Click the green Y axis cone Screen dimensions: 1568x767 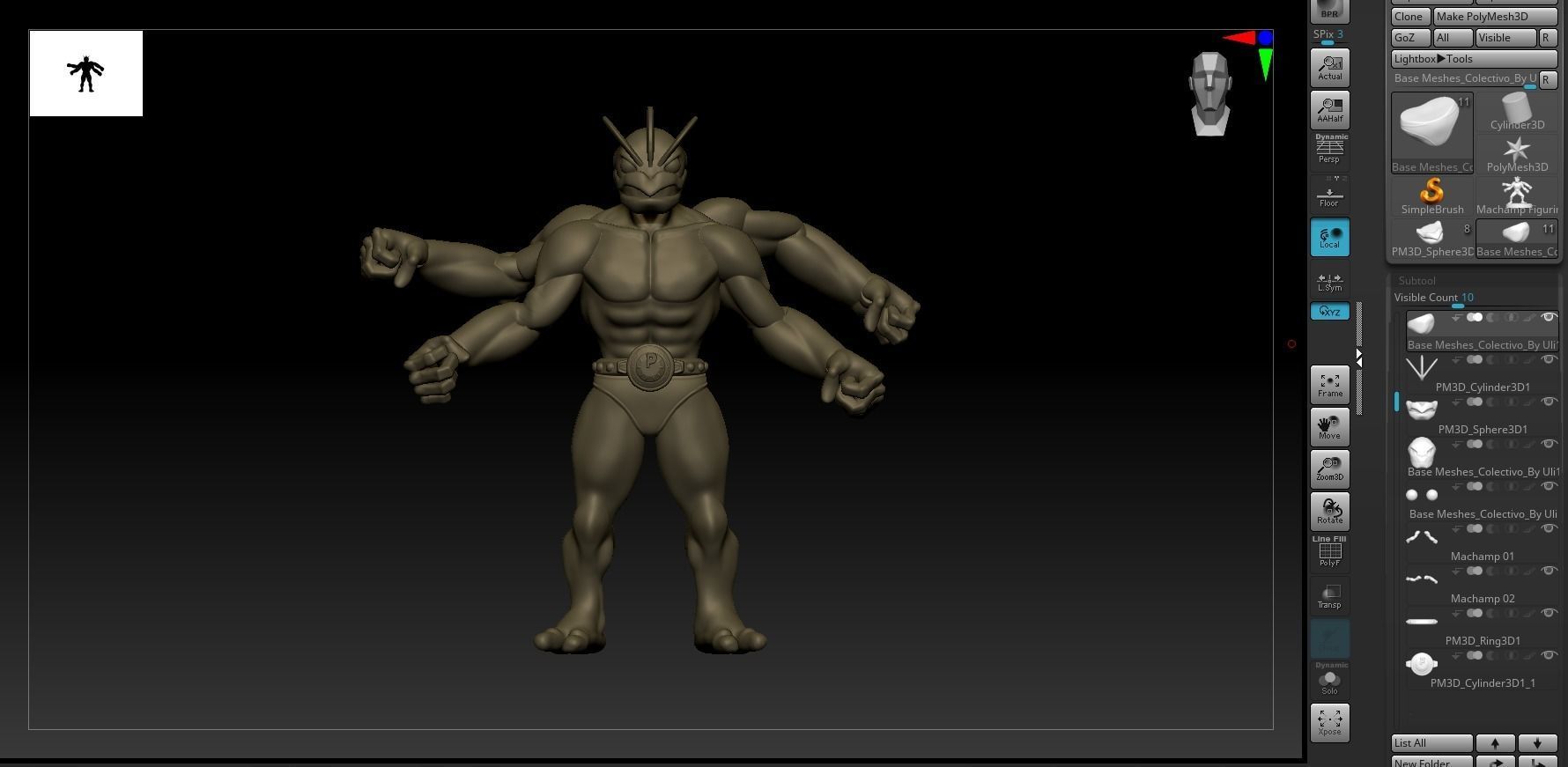coord(1266,64)
